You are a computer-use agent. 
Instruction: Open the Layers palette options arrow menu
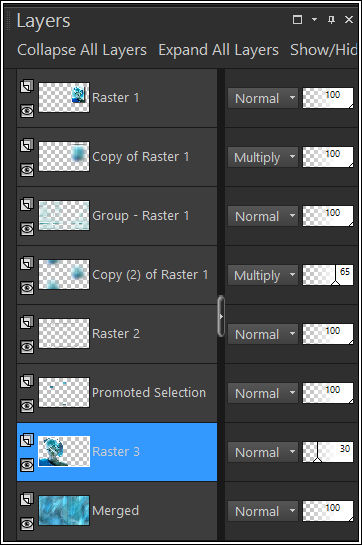click(314, 19)
